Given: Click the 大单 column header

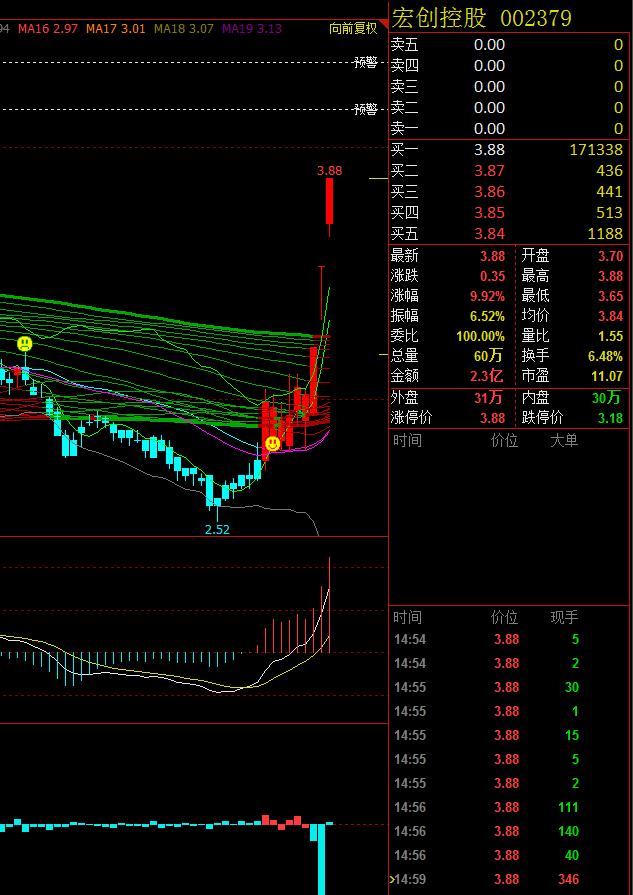Looking at the screenshot, I should pos(564,440).
